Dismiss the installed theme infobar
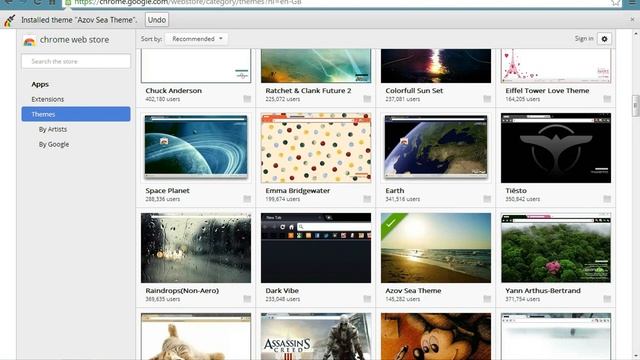 coord(632,19)
